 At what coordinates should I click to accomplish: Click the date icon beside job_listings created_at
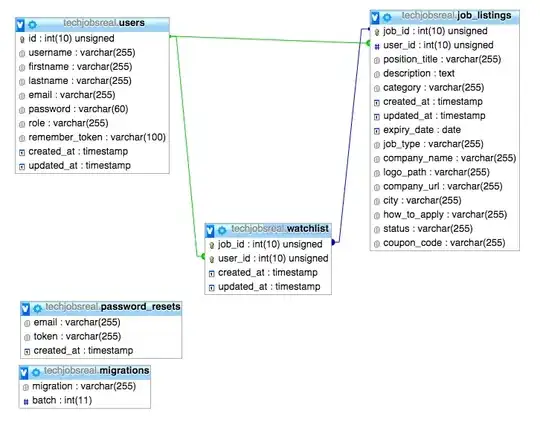pyautogui.click(x=377, y=103)
